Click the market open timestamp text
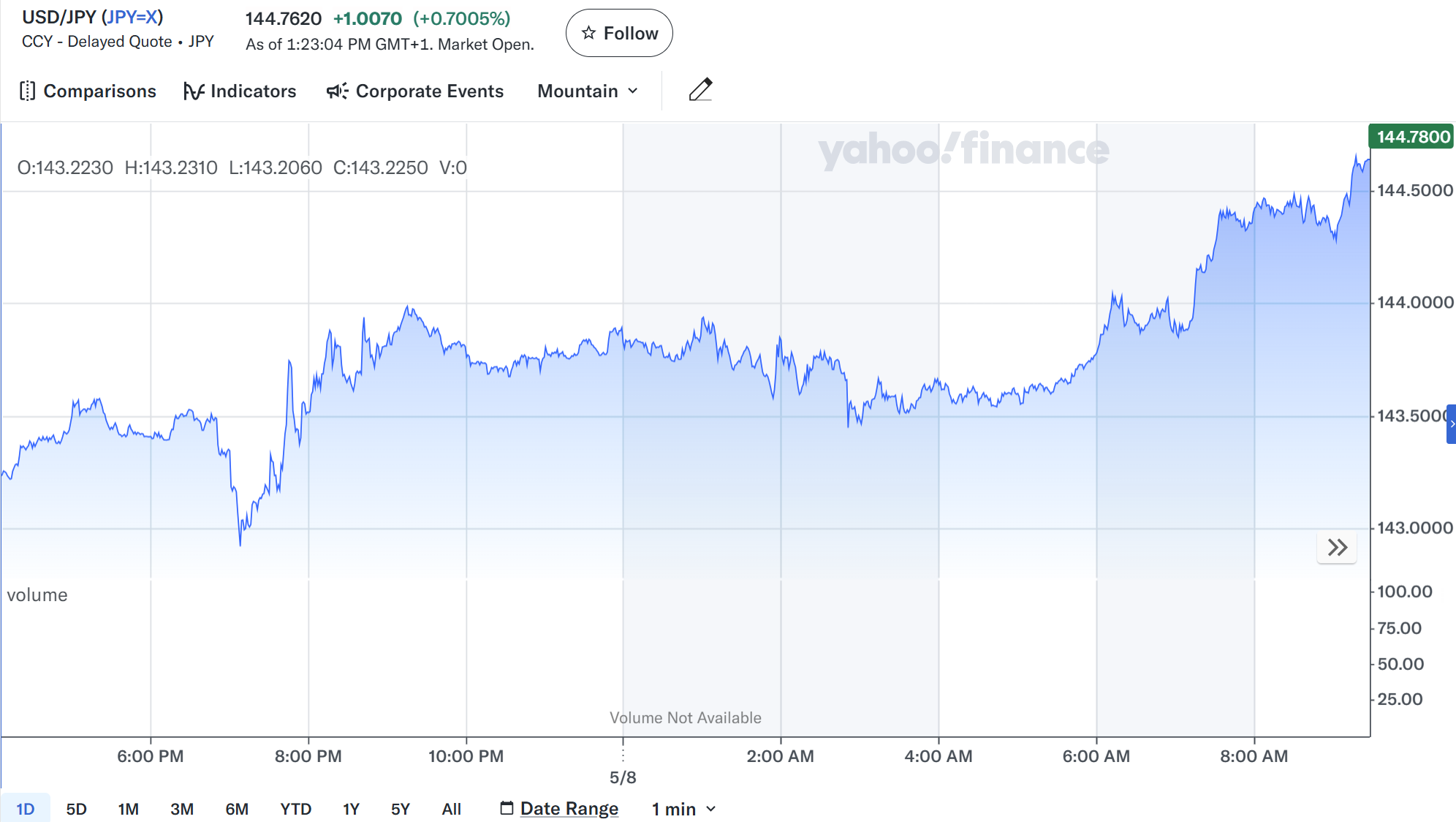Viewport: 1456px width, 822px height. point(390,44)
